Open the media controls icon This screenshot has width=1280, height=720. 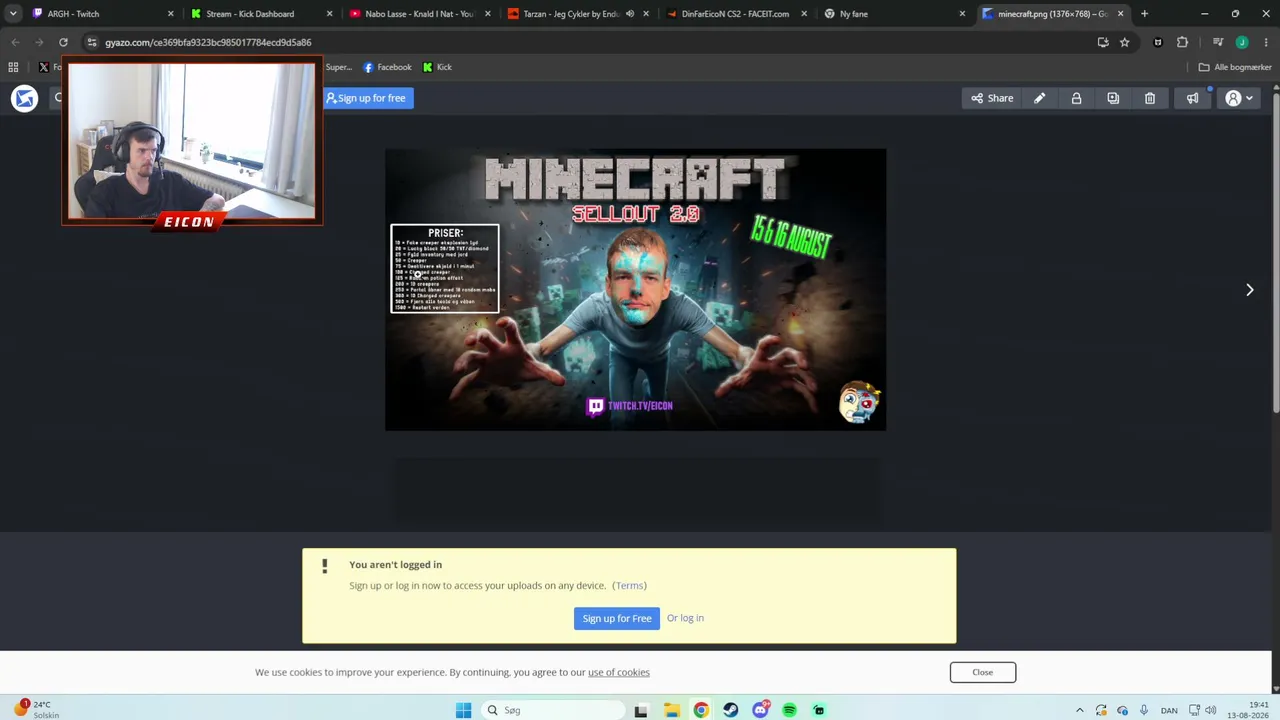[1217, 42]
